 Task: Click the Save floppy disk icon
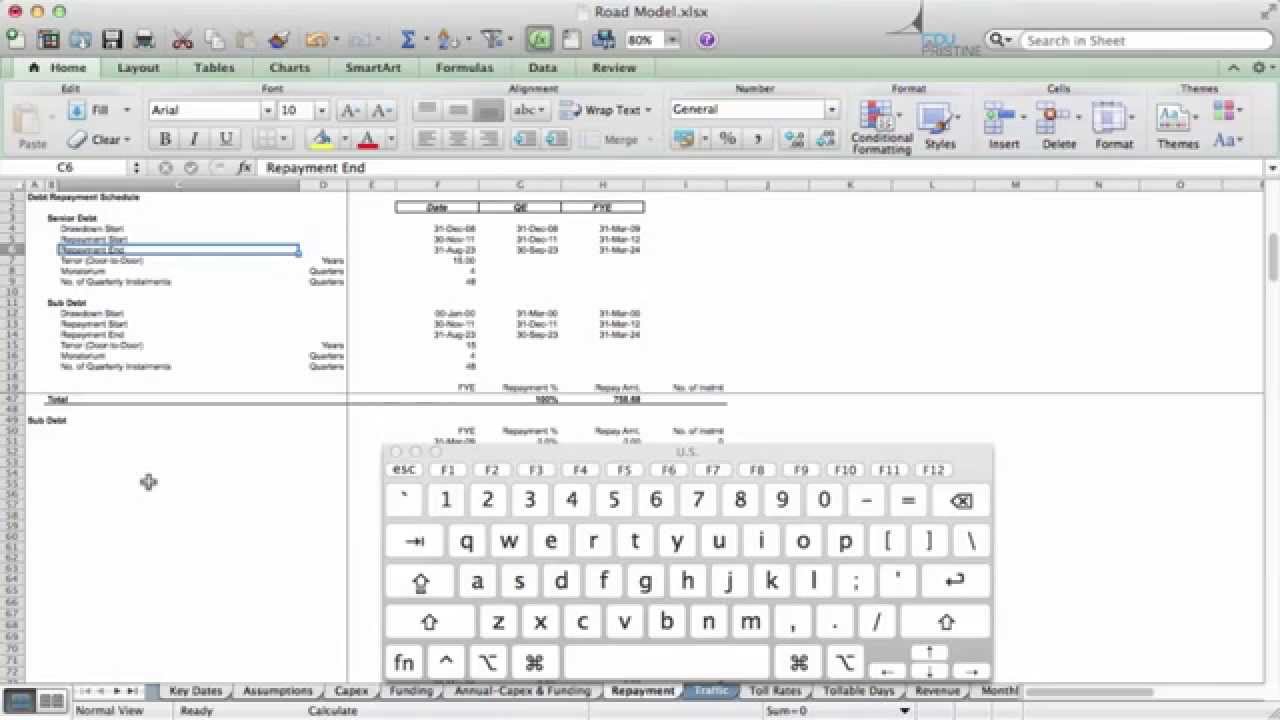click(x=111, y=40)
